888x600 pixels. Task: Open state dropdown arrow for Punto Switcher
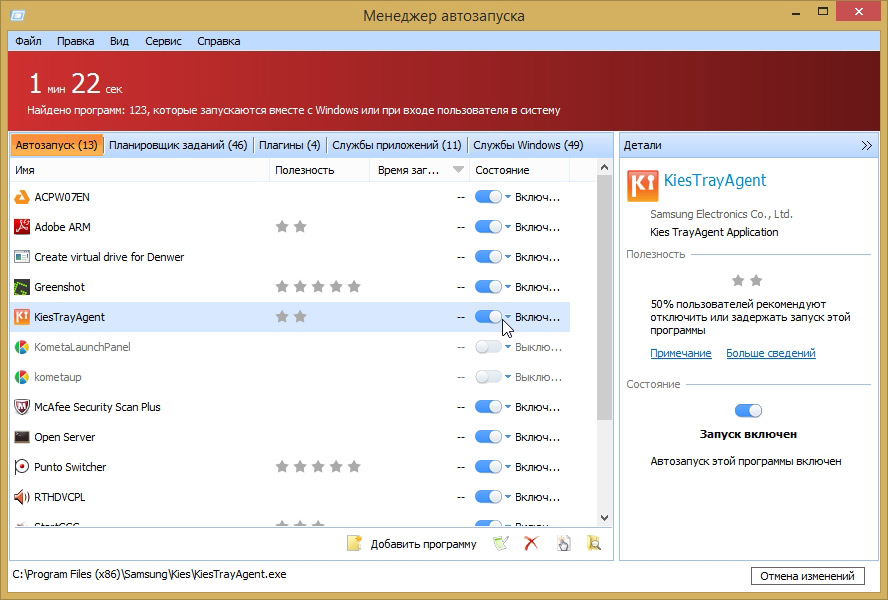click(x=508, y=467)
